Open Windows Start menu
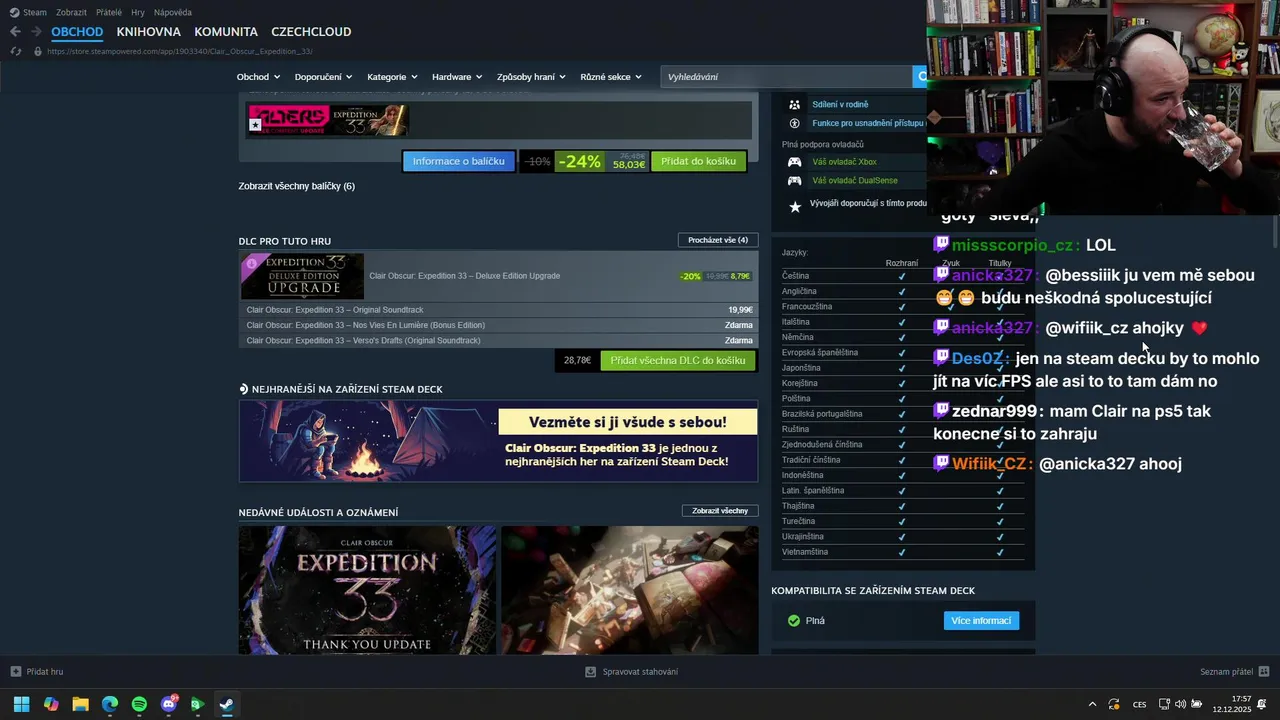 click(21, 704)
